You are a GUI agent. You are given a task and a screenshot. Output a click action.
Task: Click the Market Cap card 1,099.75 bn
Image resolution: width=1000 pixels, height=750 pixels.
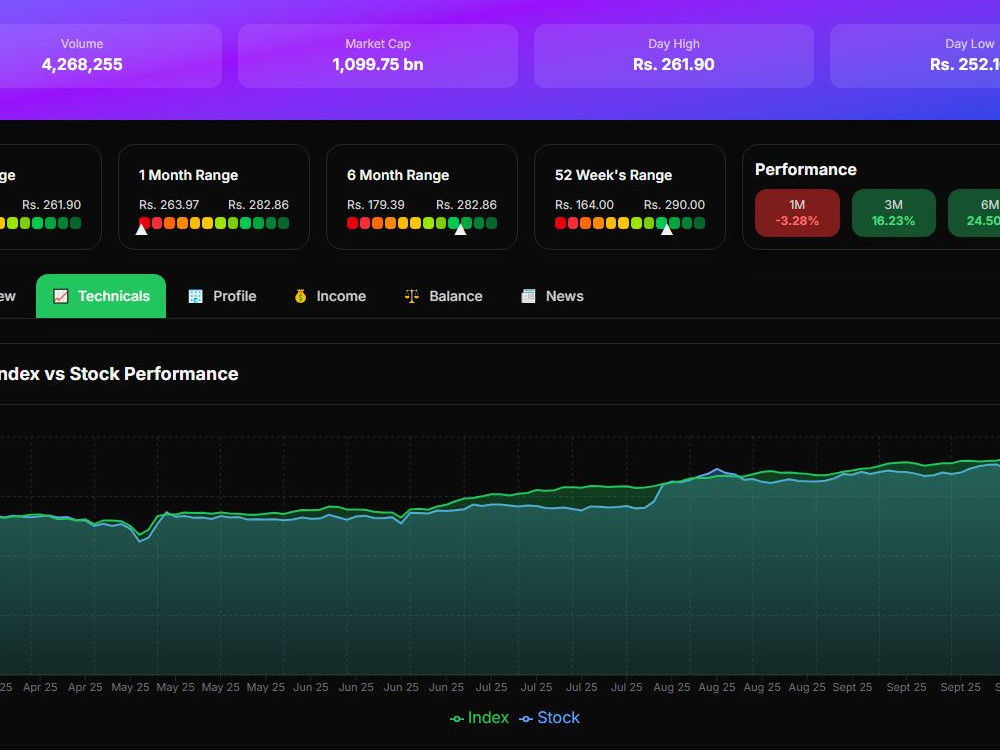tap(378, 55)
